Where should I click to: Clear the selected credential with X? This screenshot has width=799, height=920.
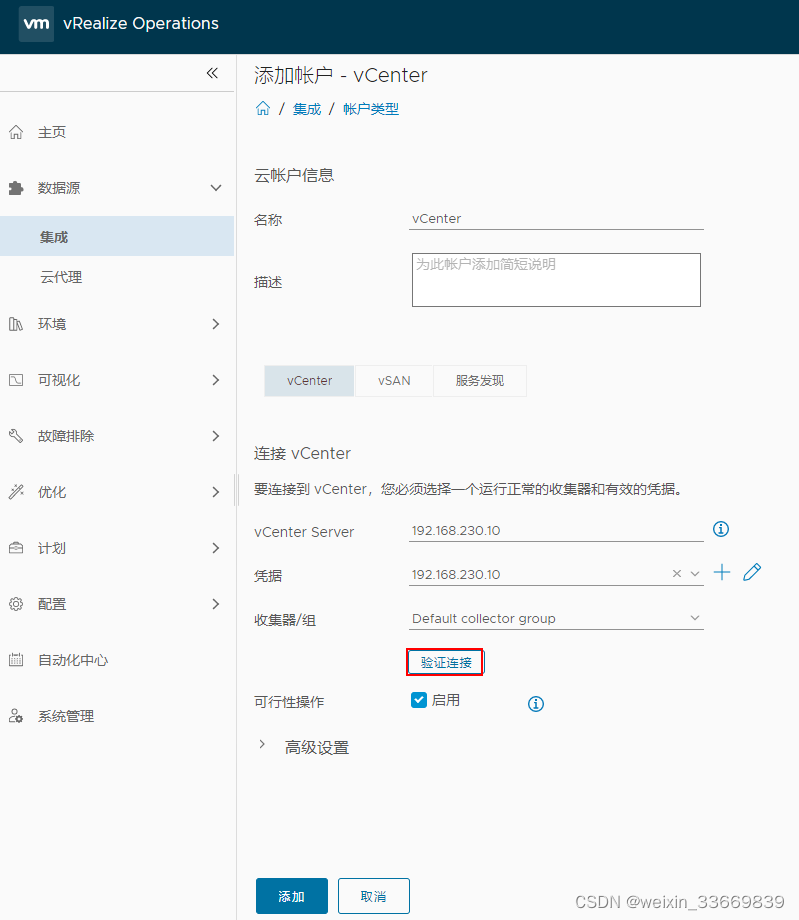(677, 574)
